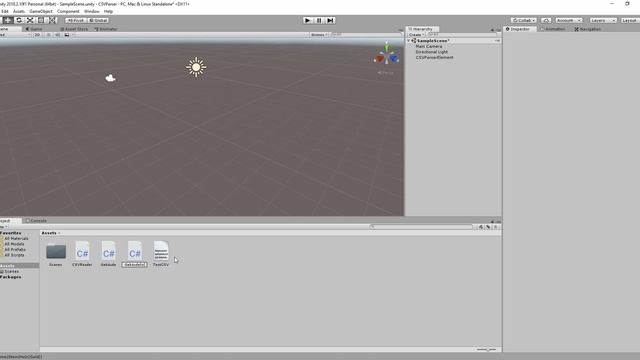Switch to the Navigation tab
The width and height of the screenshot is (640, 360).
[587, 29]
